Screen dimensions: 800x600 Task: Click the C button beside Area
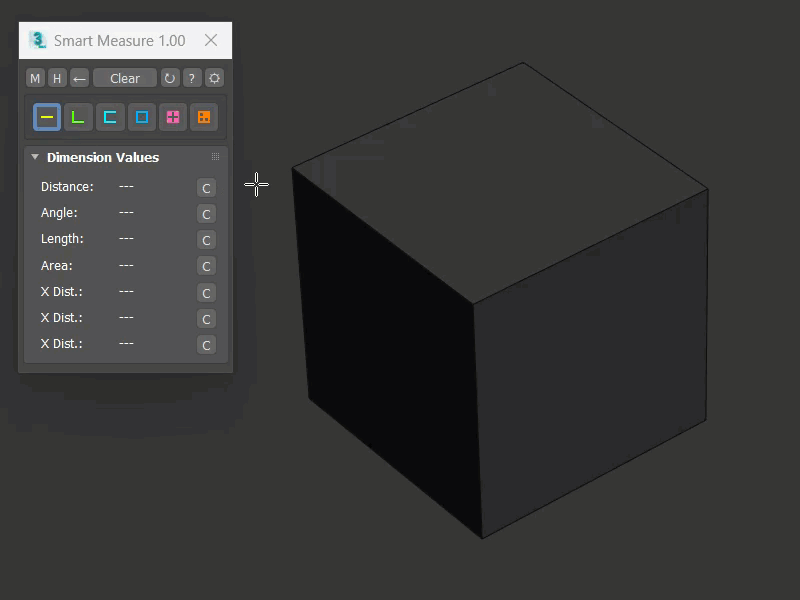pos(206,266)
